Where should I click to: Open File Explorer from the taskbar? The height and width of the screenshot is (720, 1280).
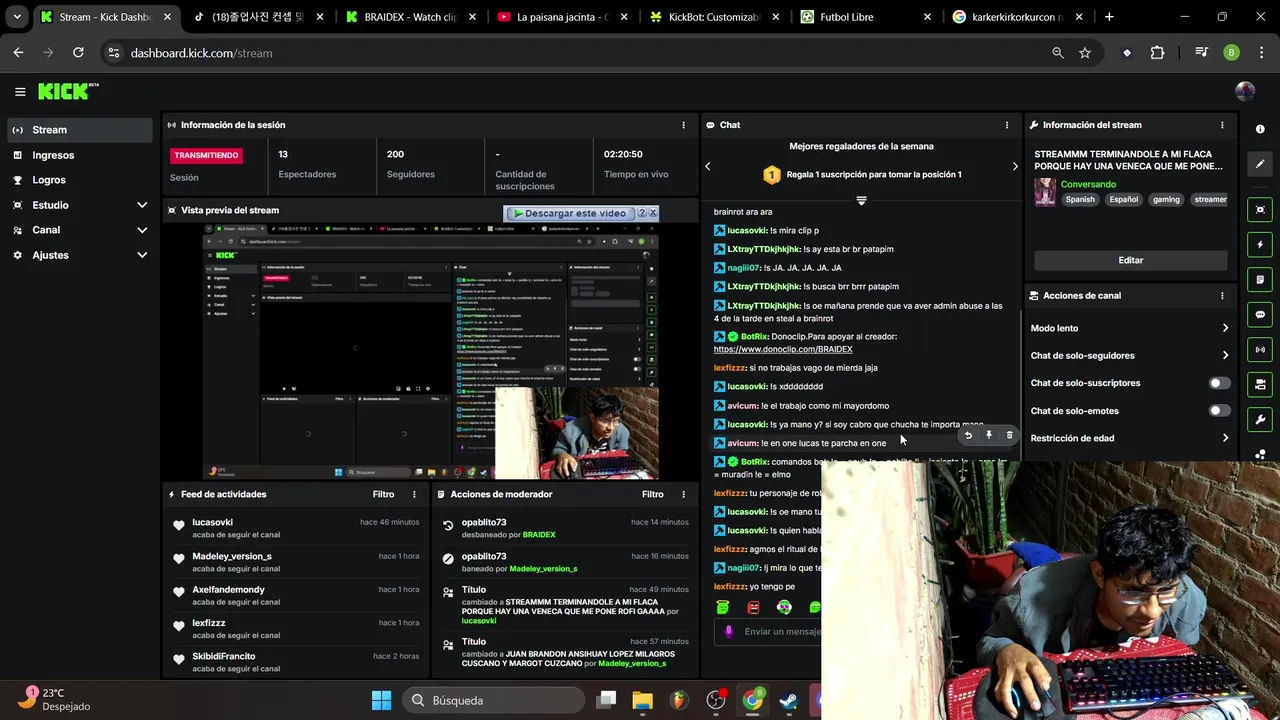(642, 700)
